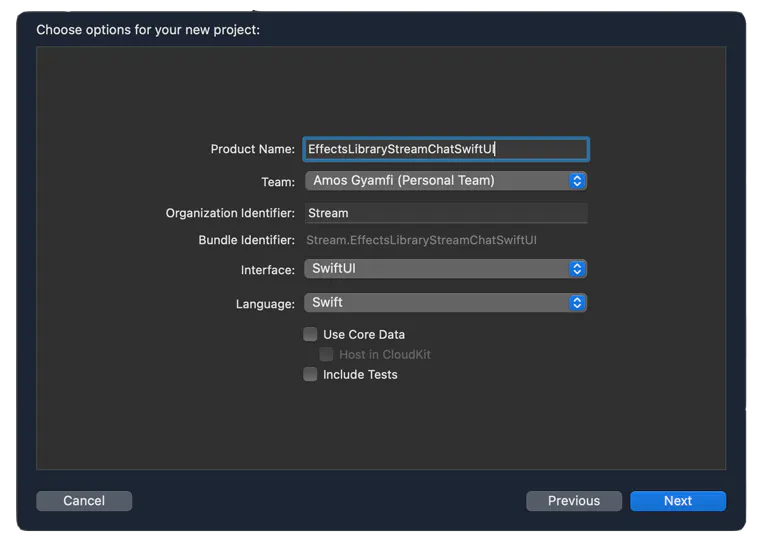
Task: Dismiss the dialog with Cancel
Action: click(x=84, y=501)
